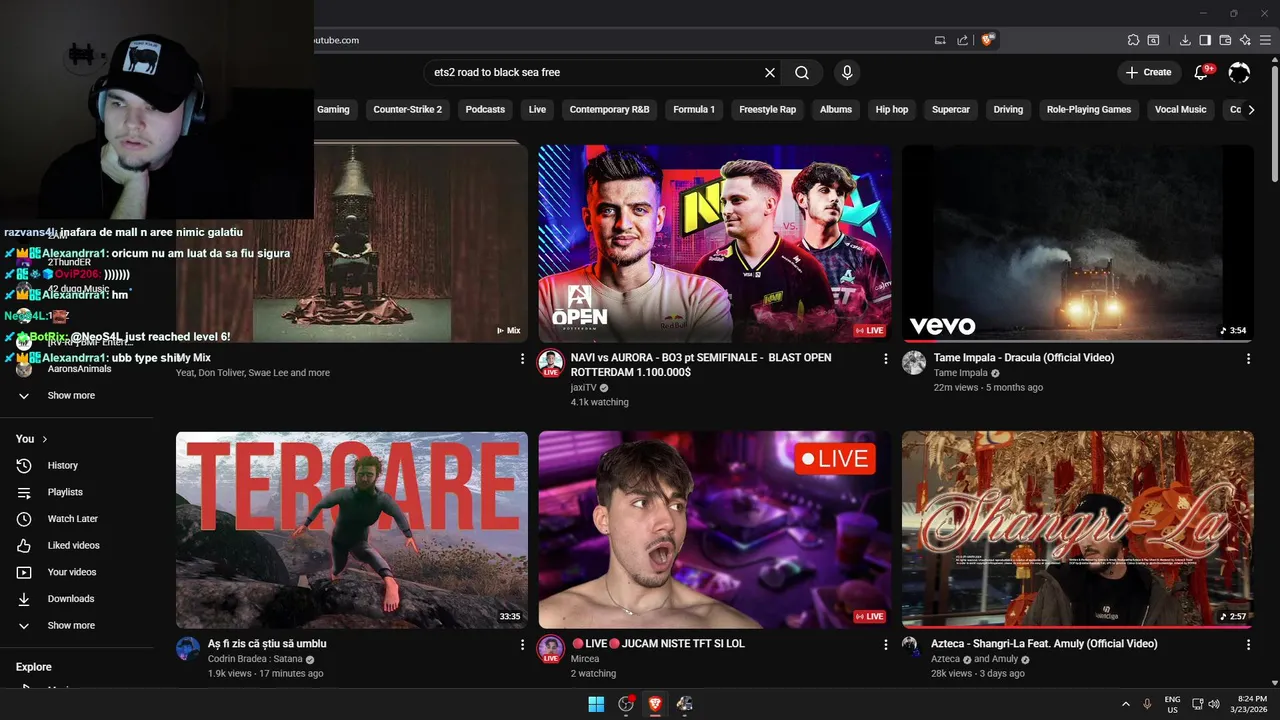The width and height of the screenshot is (1280, 720).
Task: Open taskbar app with red notification dot
Action: pyautogui.click(x=626, y=704)
